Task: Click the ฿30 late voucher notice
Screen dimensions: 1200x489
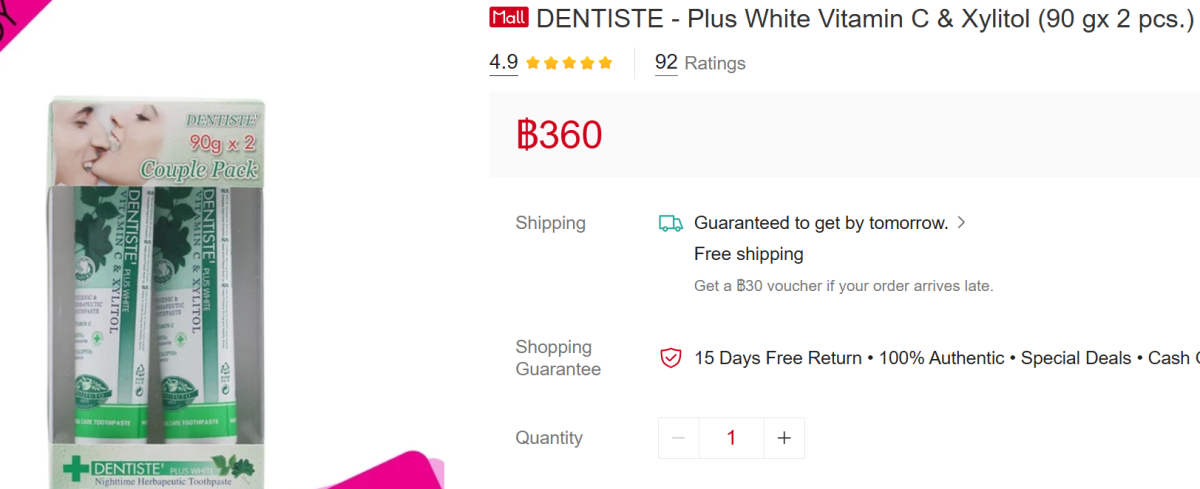Action: pos(843,286)
